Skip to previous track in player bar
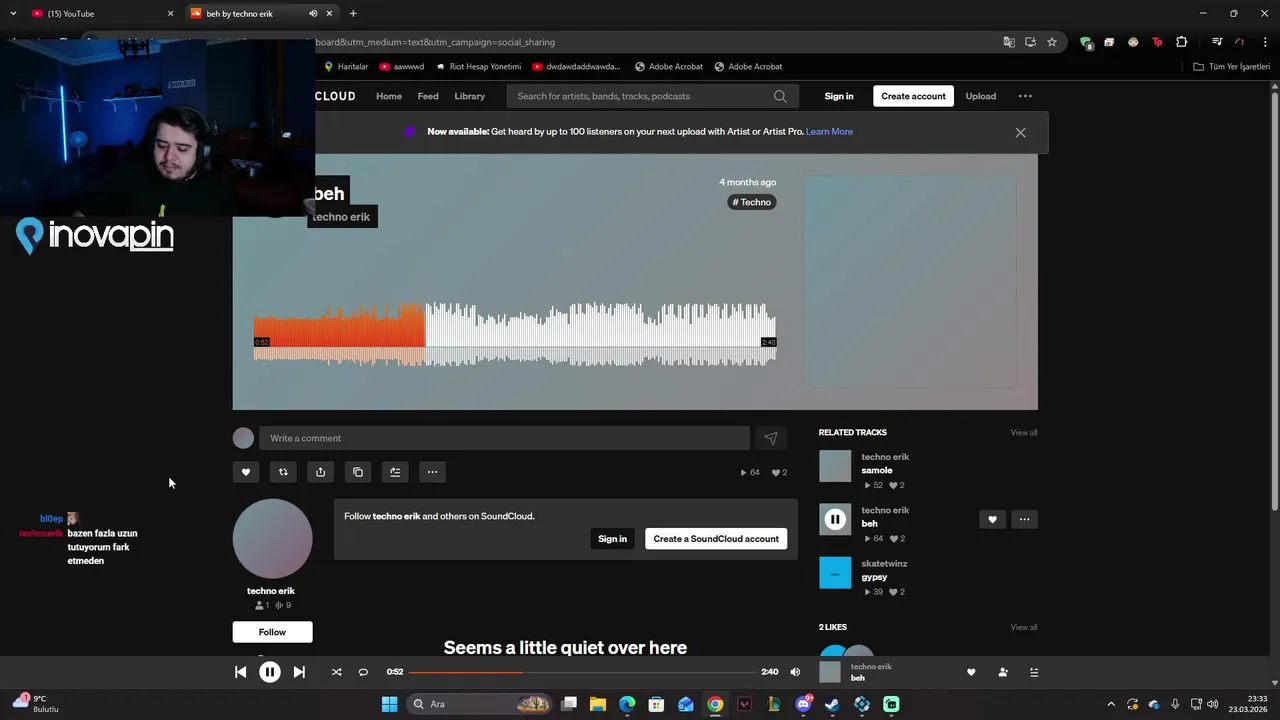Image resolution: width=1280 pixels, height=720 pixels. (240, 672)
